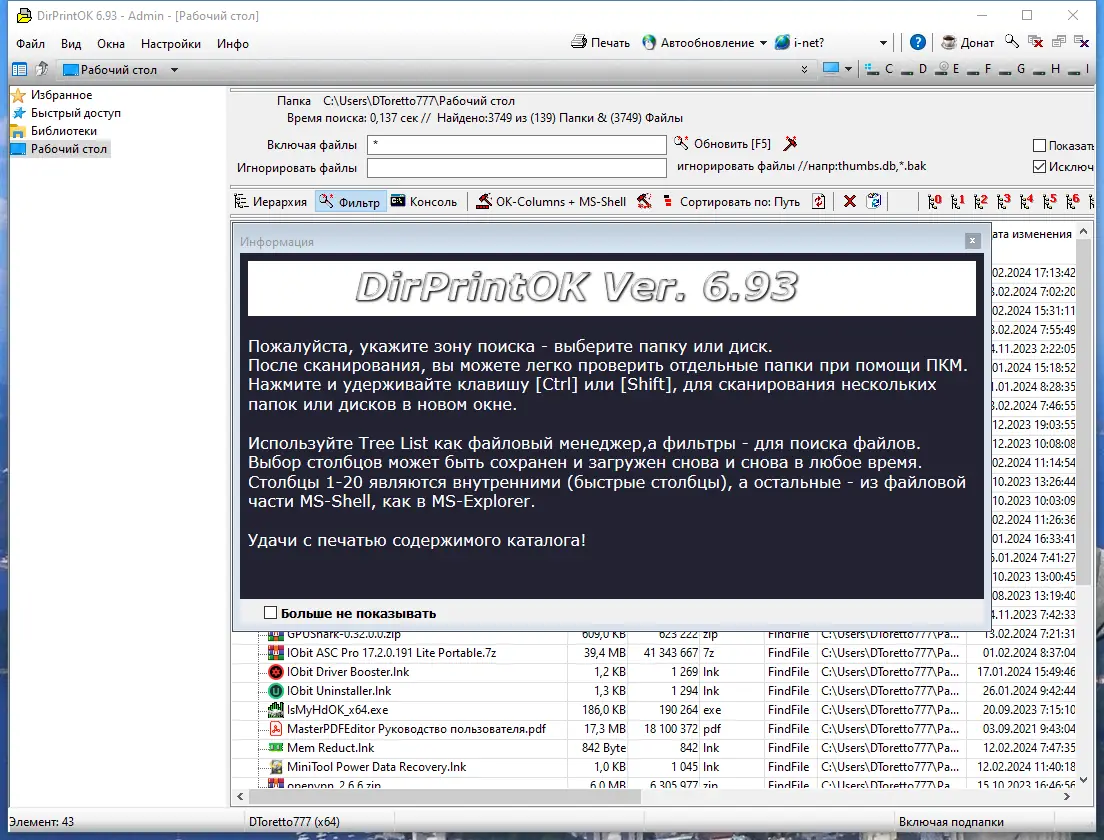Check the Больше не показывать checkbox

click(x=270, y=613)
